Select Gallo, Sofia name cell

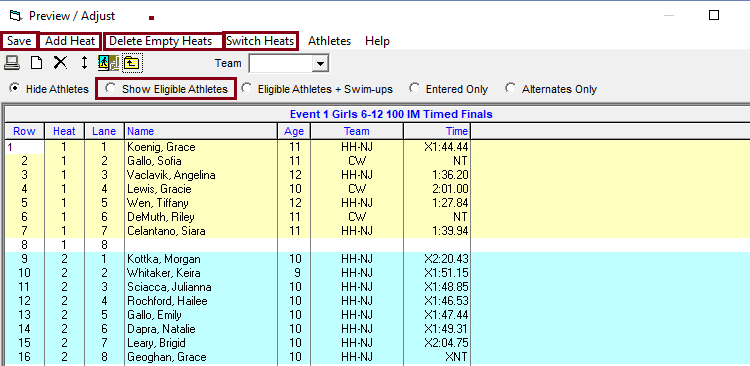coord(201,161)
